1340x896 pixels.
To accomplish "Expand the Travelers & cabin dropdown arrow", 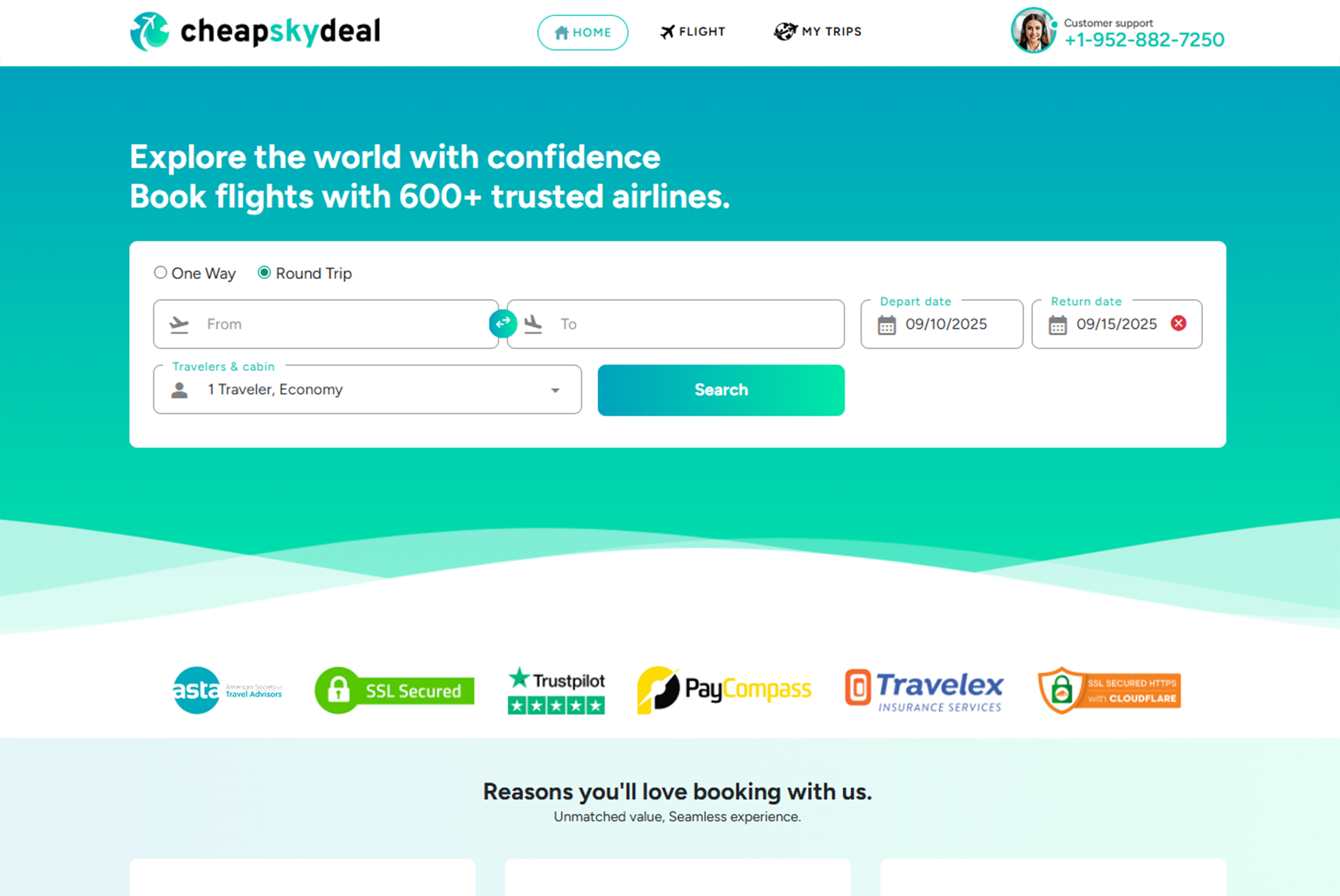I will pos(555,390).
